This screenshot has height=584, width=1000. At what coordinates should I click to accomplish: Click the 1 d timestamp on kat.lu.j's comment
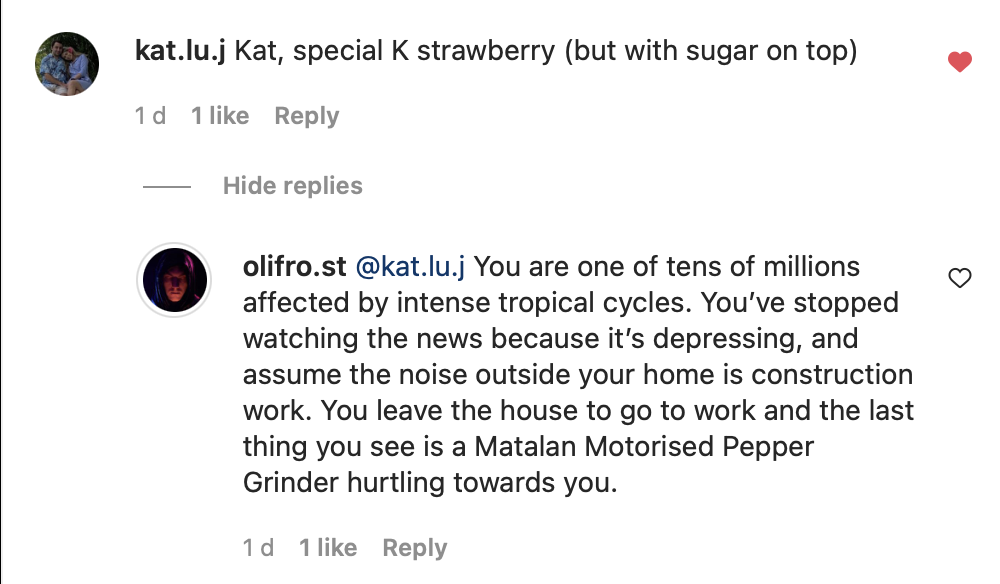pyautogui.click(x=150, y=116)
